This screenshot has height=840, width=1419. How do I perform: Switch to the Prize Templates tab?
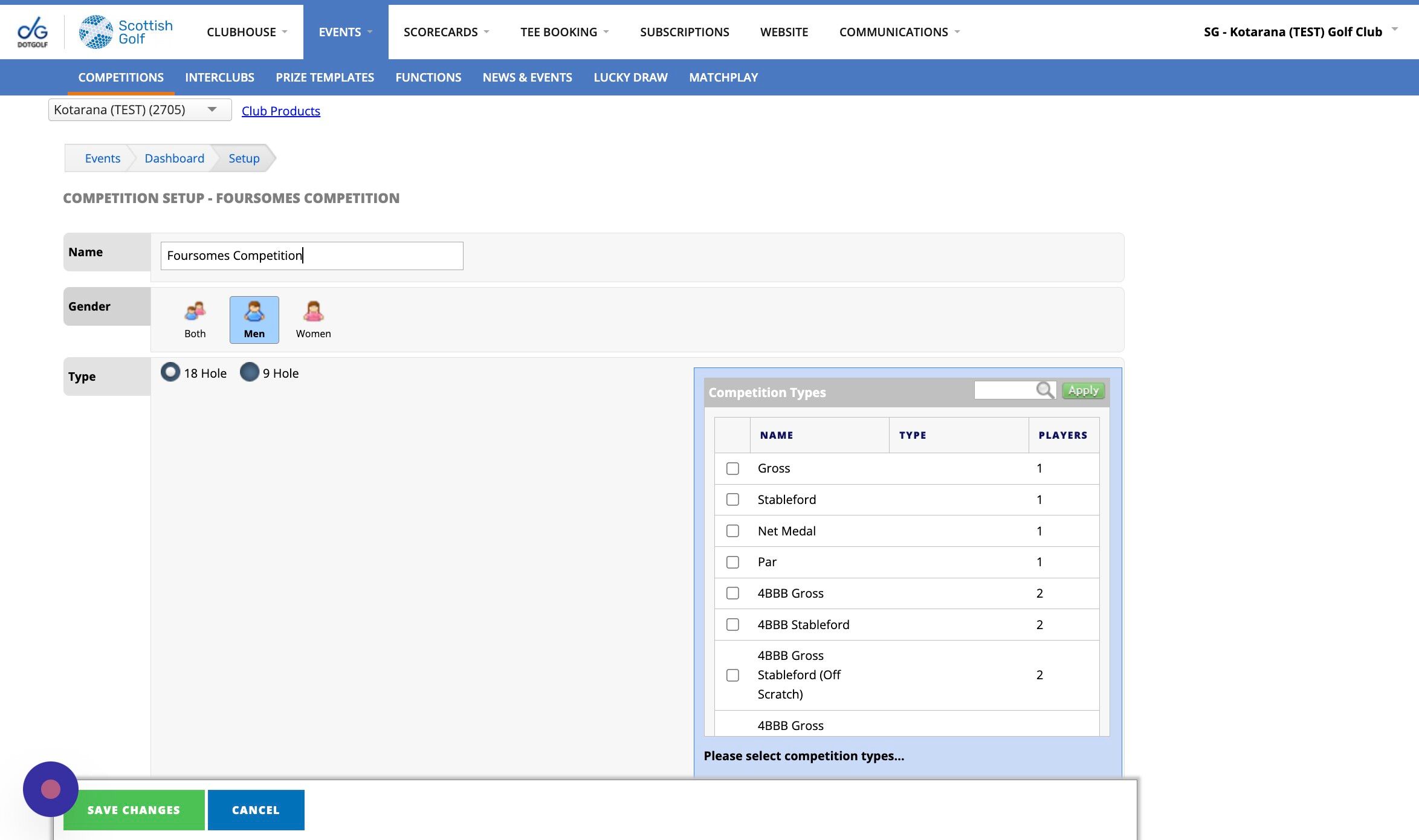click(325, 77)
